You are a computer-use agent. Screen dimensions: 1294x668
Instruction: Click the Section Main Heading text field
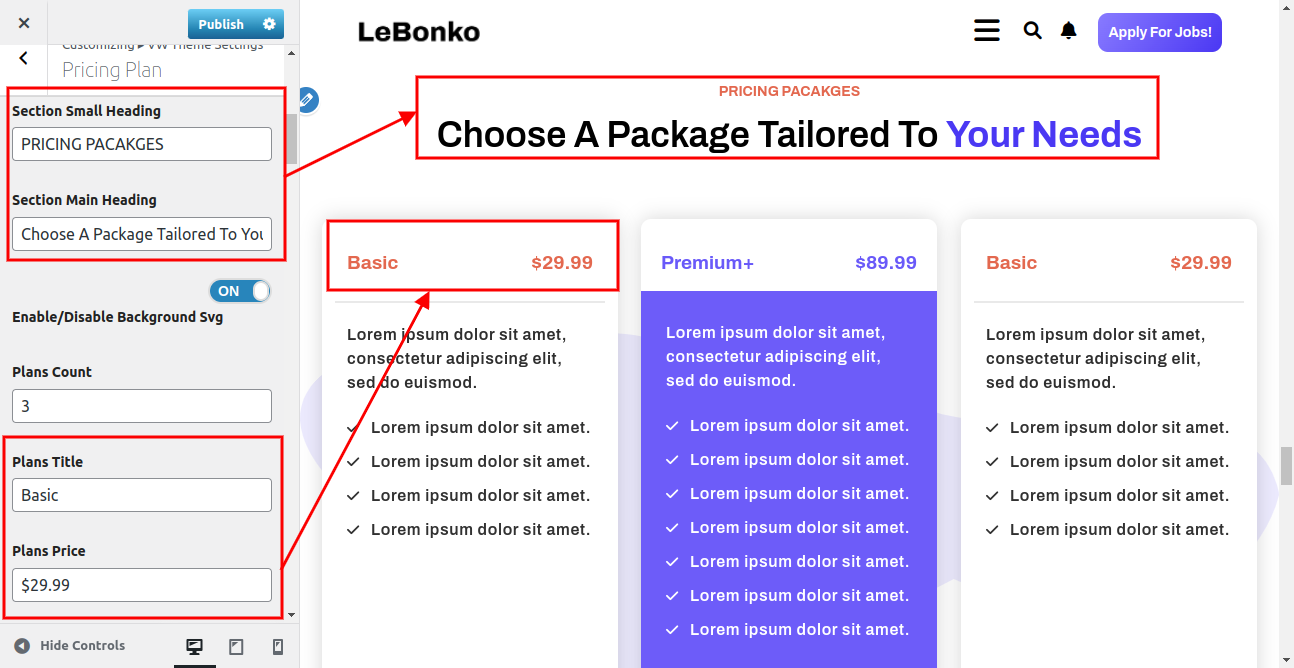click(x=142, y=234)
